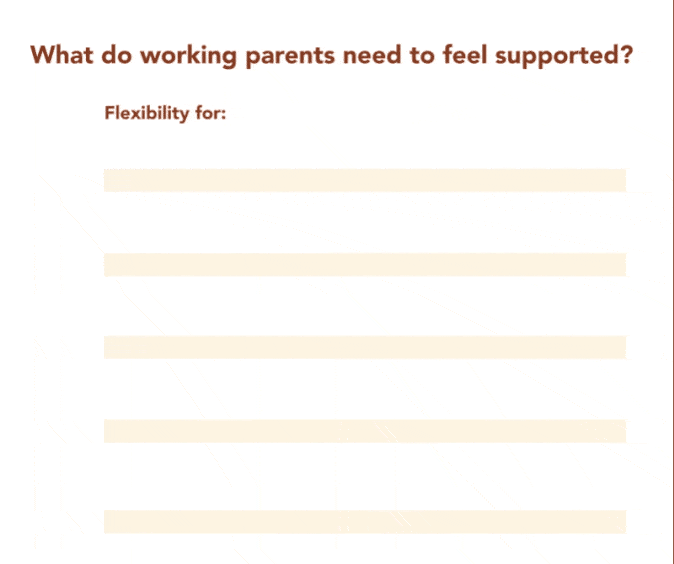Click the third (middle) beige bar
Screen dimensions: 674x564
[x=364, y=347]
